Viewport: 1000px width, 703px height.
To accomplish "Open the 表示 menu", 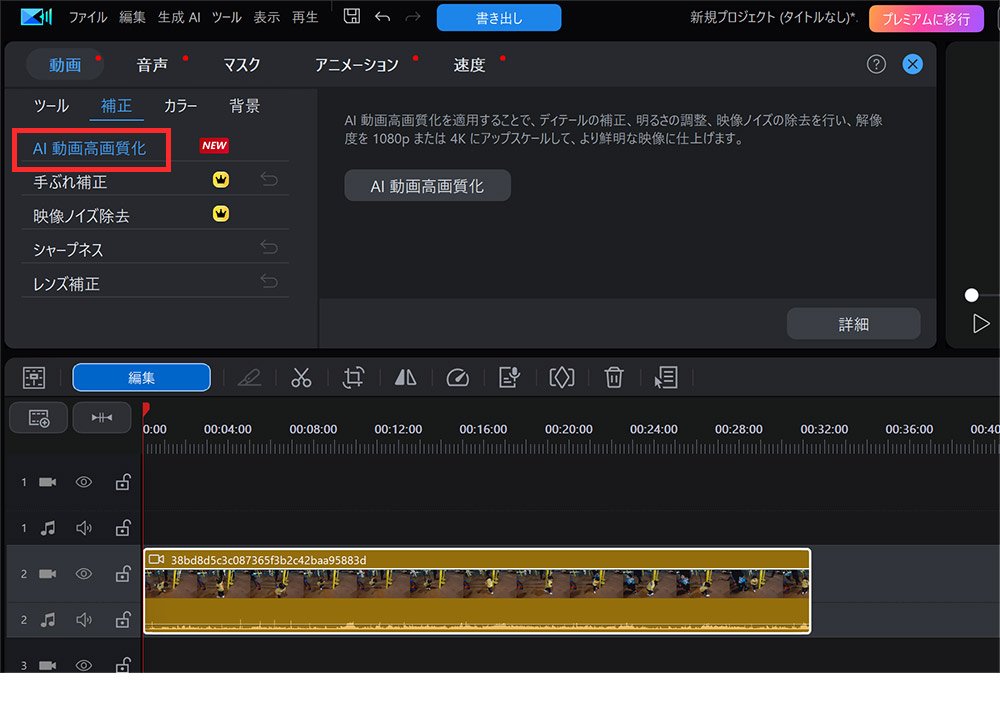I will [266, 17].
